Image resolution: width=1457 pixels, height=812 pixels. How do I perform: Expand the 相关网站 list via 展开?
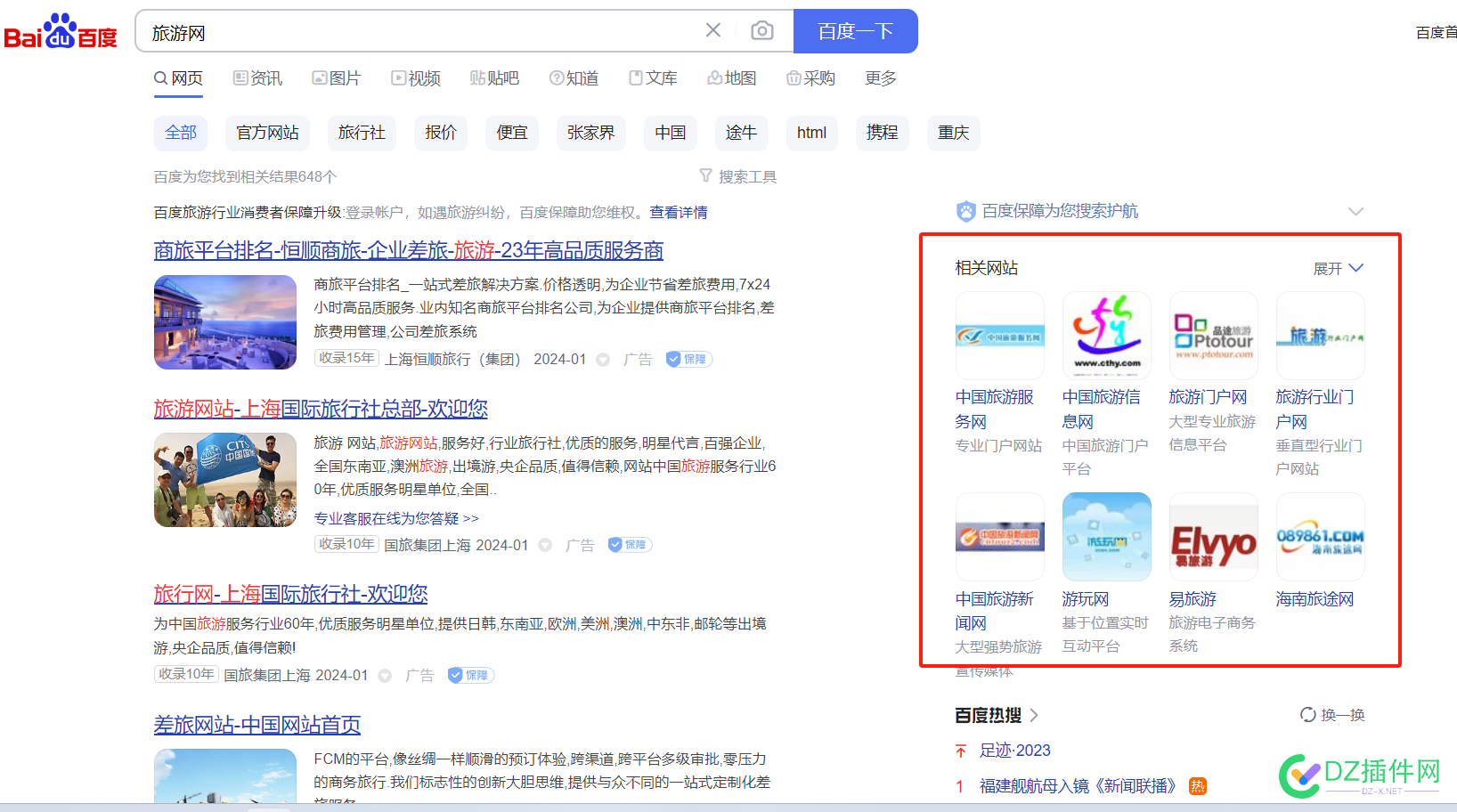tap(1339, 268)
